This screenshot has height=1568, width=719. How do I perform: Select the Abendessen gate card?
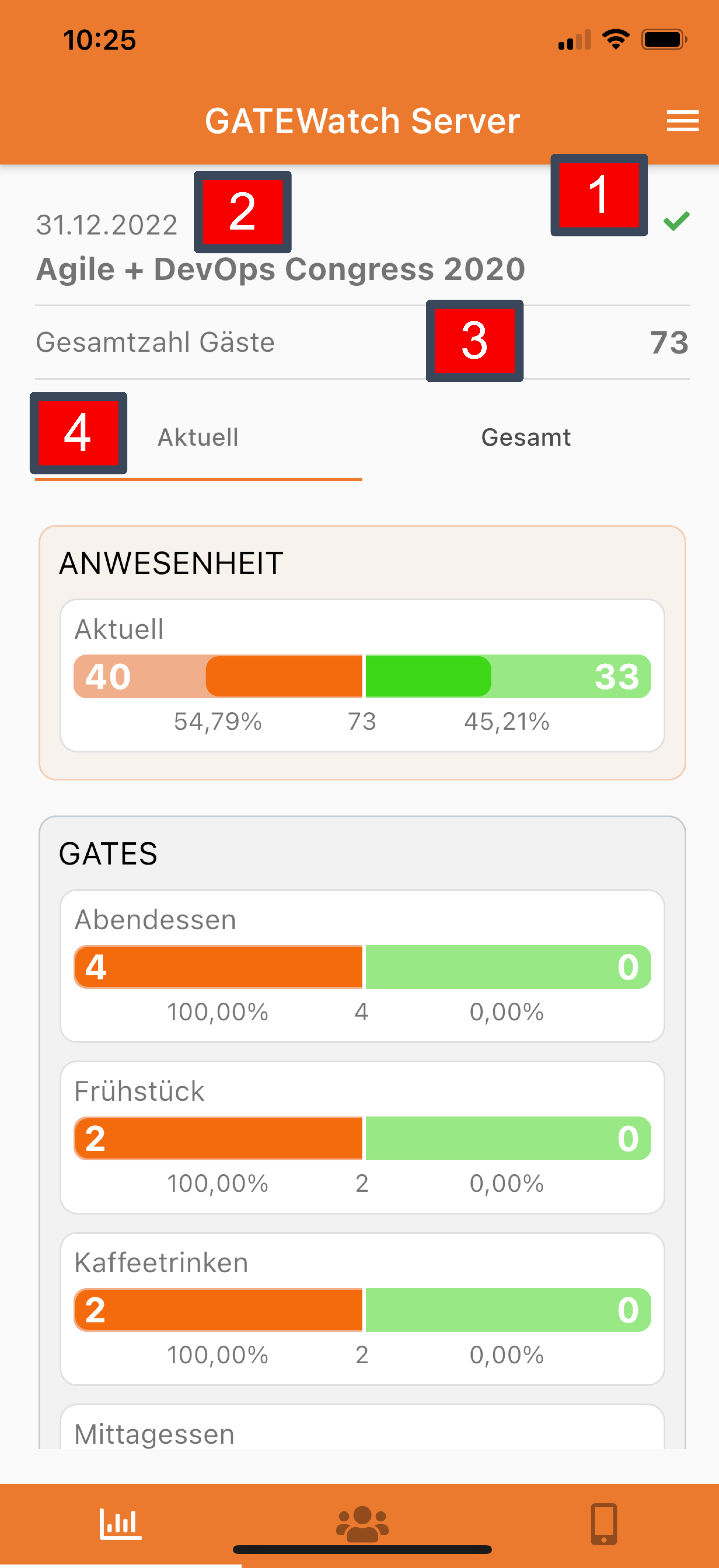click(362, 965)
